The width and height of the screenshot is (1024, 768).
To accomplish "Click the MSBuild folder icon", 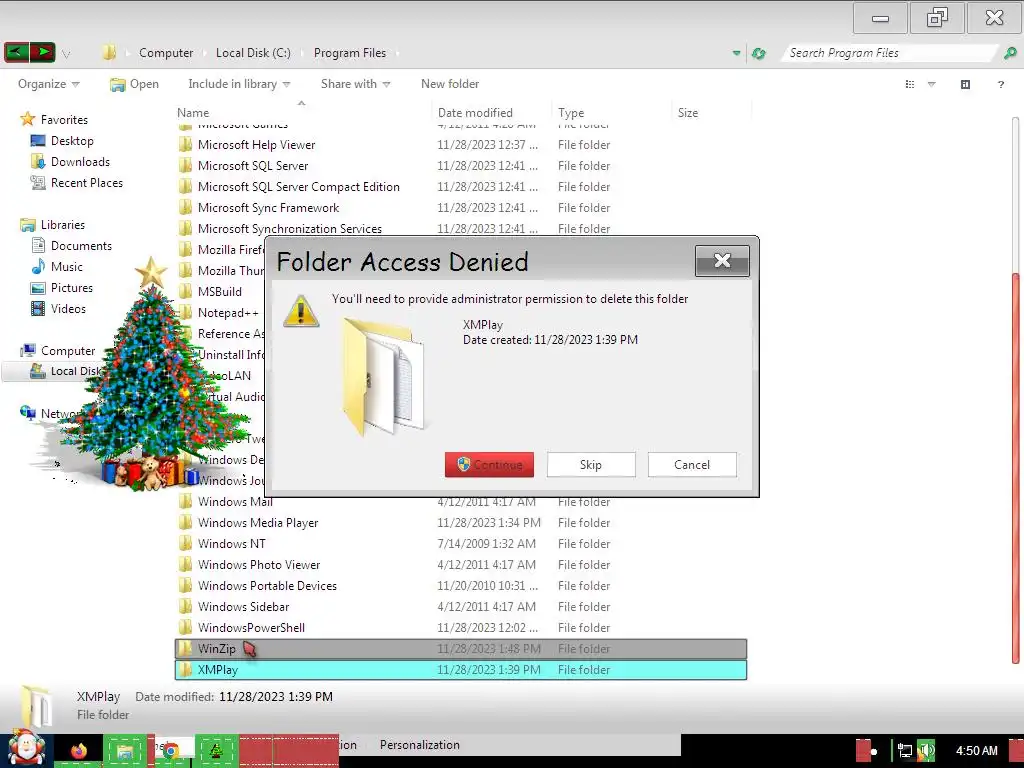I will [x=186, y=291].
